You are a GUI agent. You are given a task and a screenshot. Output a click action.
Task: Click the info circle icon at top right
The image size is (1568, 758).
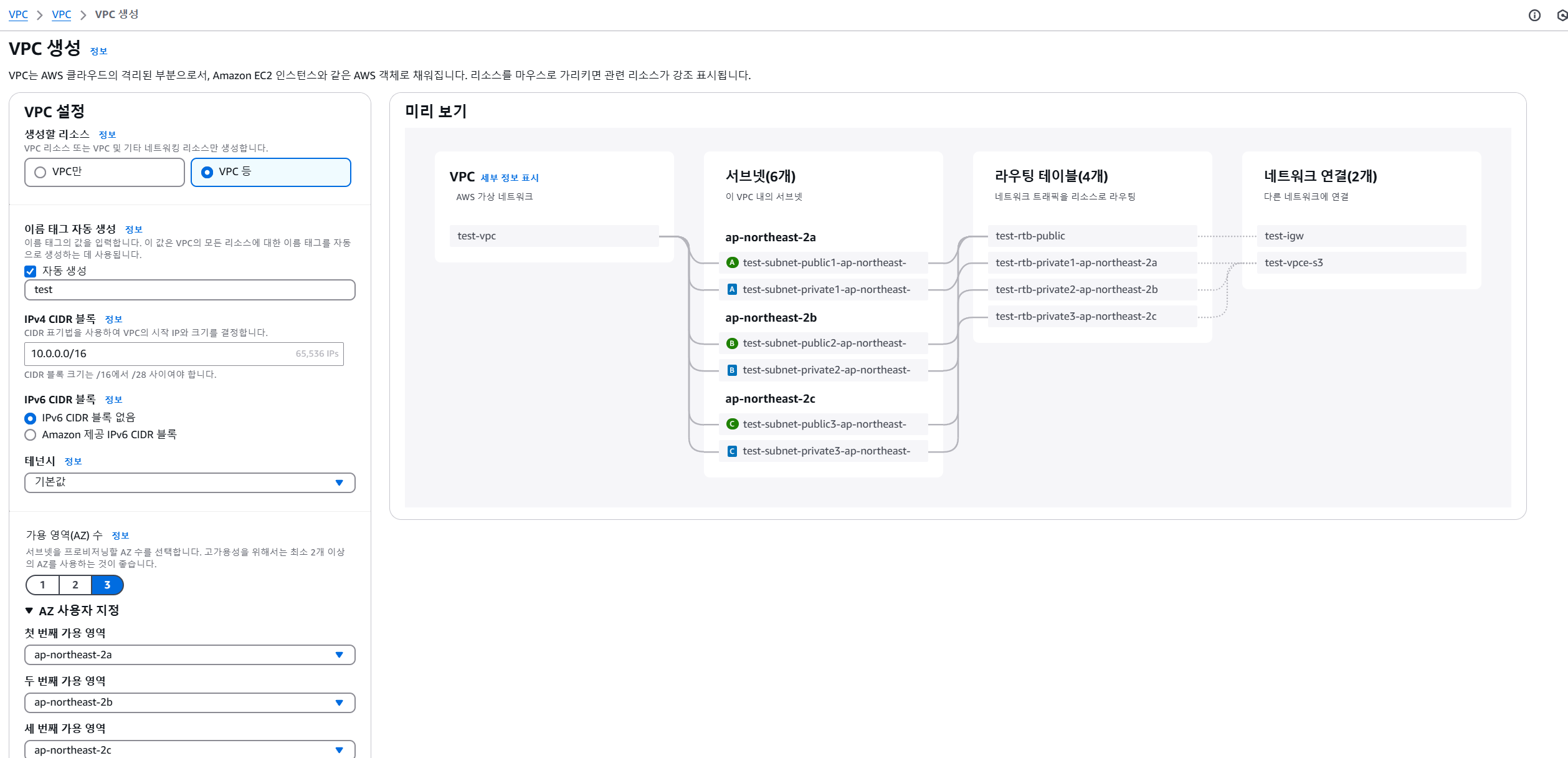1534,16
